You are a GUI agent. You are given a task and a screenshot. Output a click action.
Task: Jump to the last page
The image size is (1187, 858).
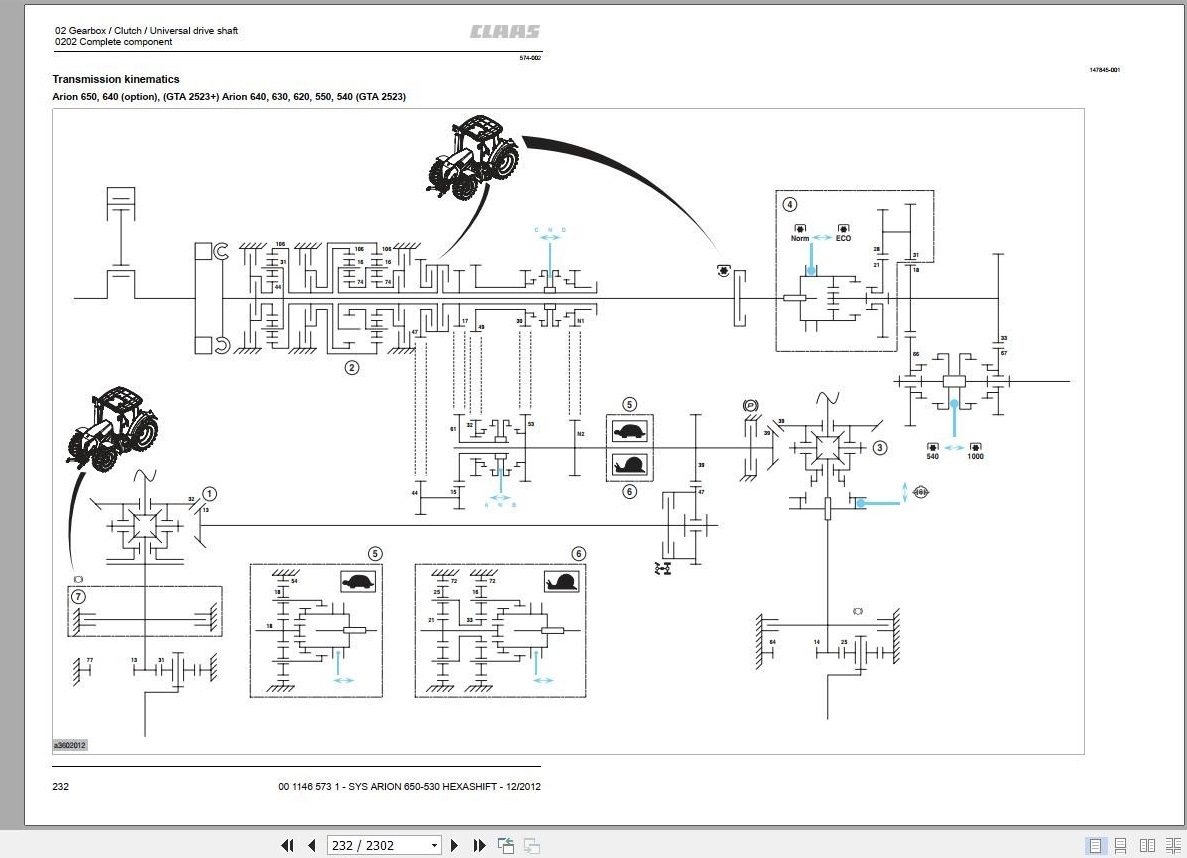[479, 845]
